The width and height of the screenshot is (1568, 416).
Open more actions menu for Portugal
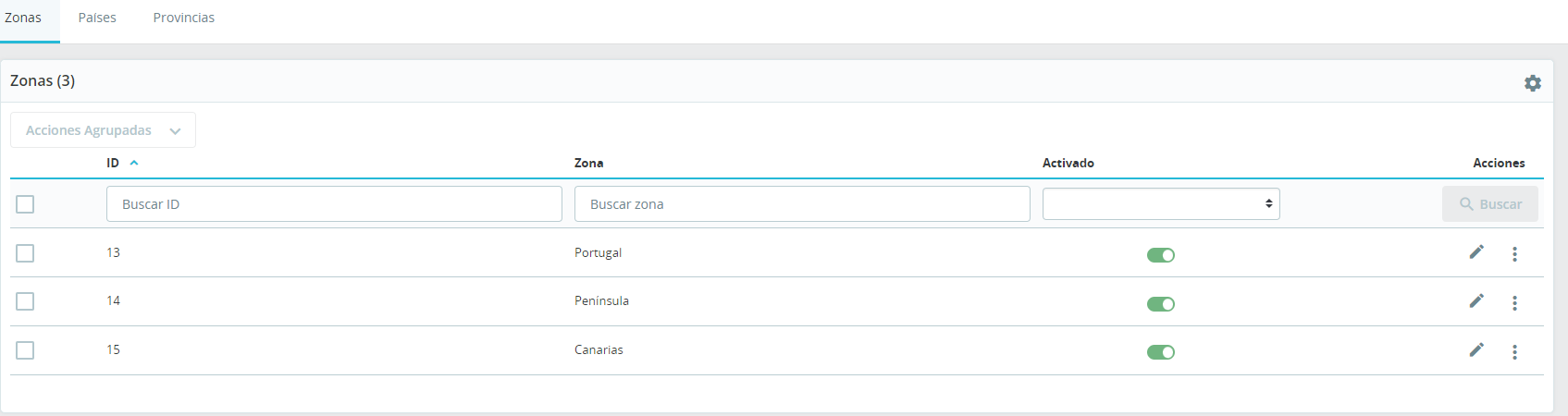pos(1514,254)
